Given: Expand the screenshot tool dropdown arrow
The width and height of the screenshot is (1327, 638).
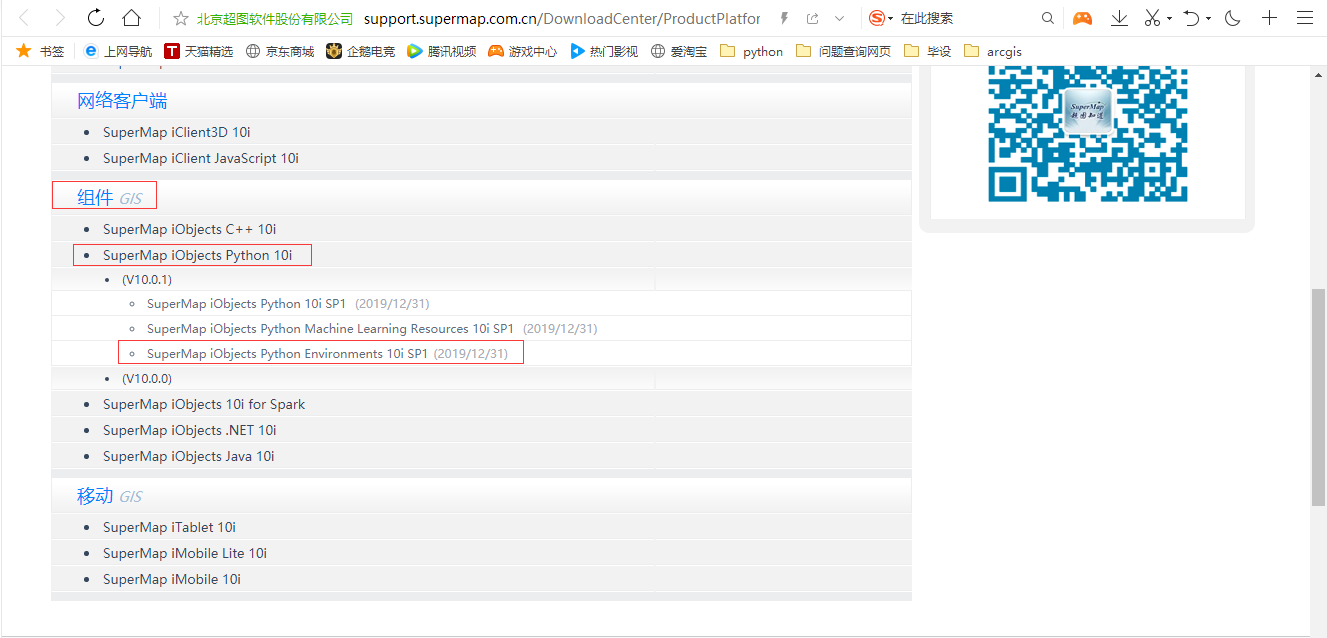Looking at the screenshot, I should 1170,19.
